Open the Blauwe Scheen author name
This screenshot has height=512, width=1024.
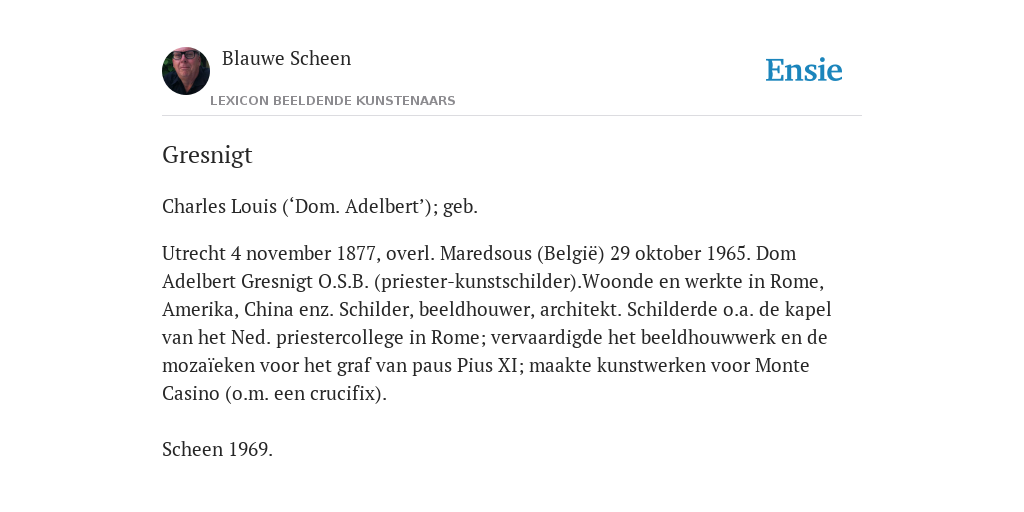[x=286, y=59]
